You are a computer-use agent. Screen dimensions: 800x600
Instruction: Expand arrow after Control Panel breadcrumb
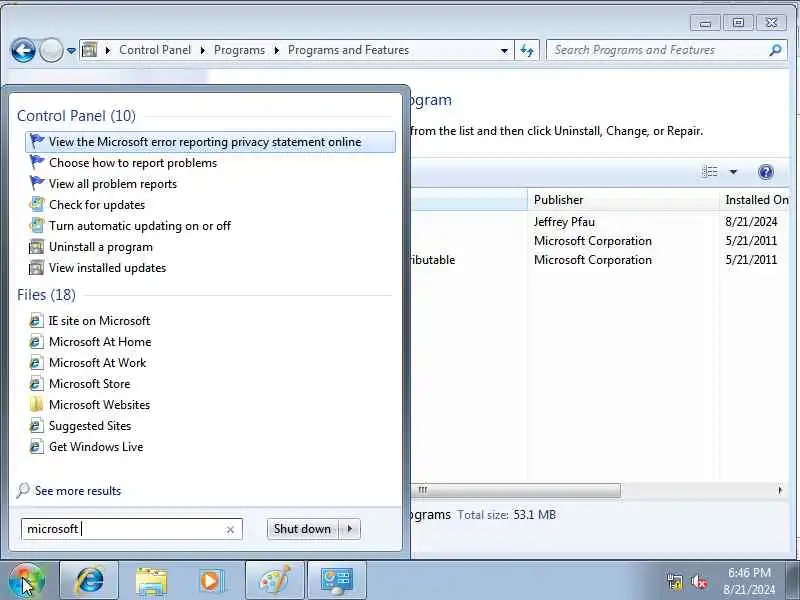click(x=203, y=51)
